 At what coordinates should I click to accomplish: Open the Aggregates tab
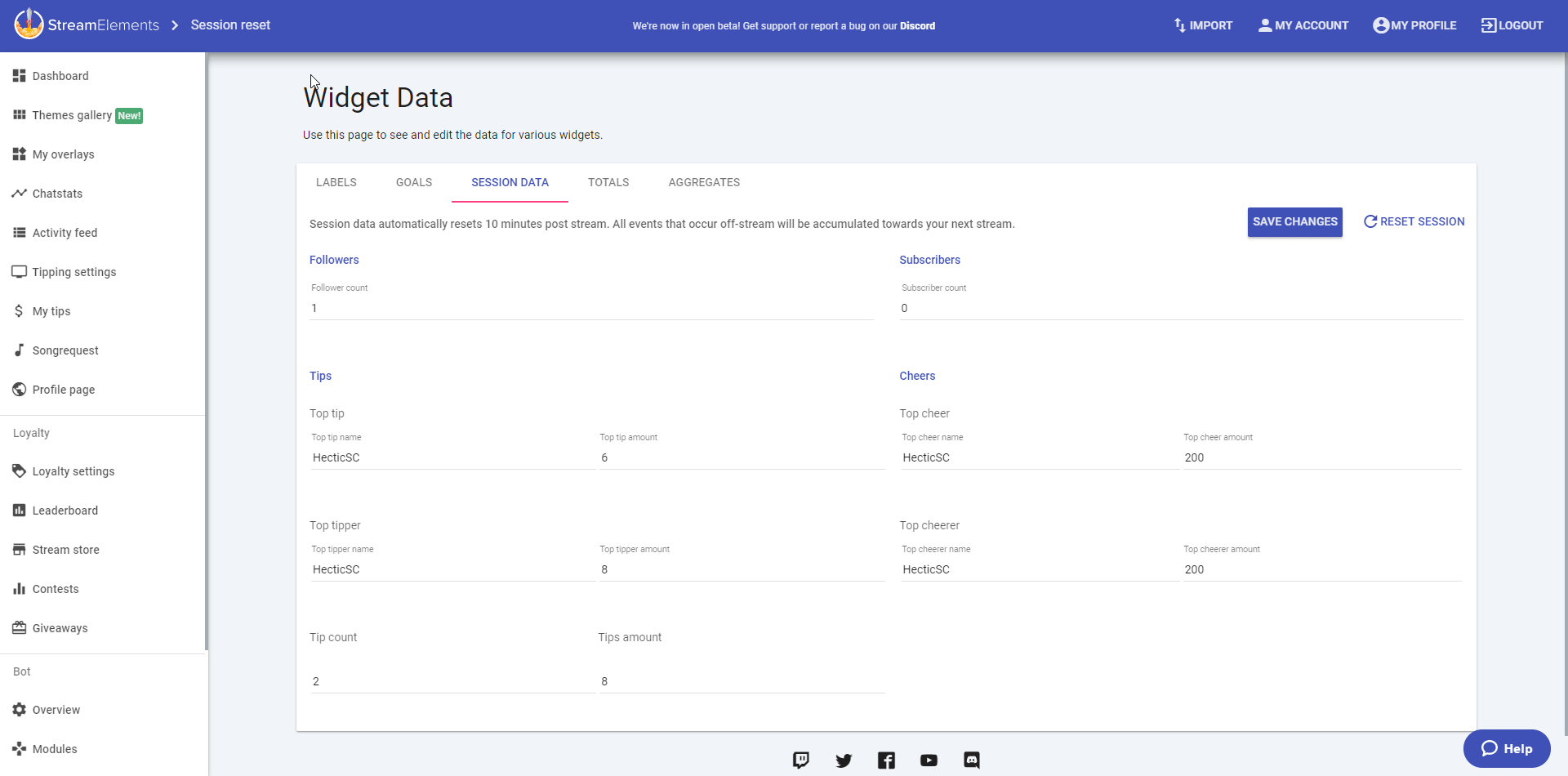(x=704, y=182)
